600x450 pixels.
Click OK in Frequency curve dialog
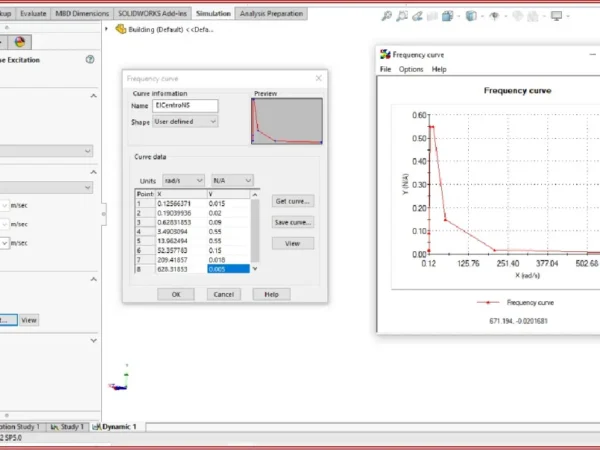click(176, 294)
